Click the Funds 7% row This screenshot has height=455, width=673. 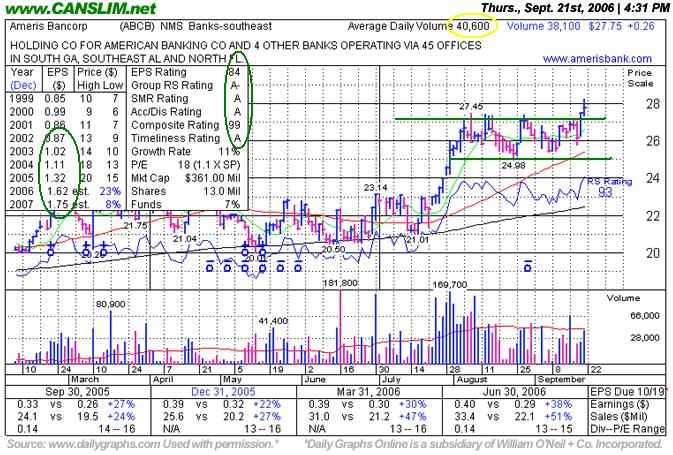(185, 204)
